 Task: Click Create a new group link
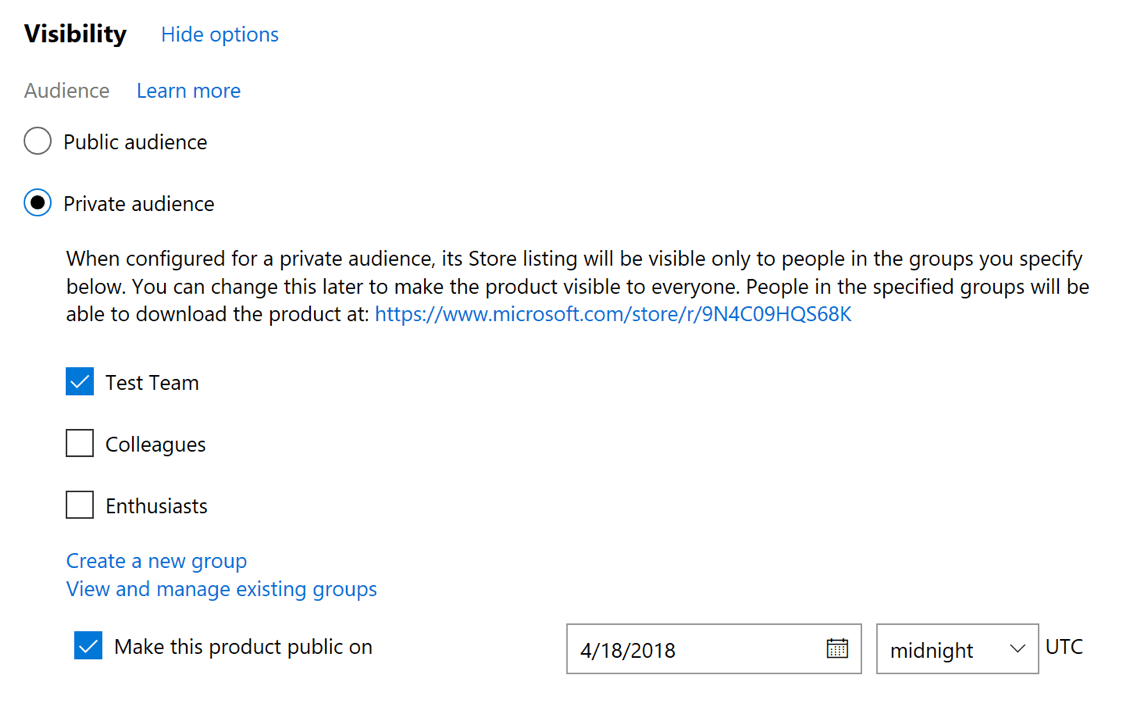156,561
